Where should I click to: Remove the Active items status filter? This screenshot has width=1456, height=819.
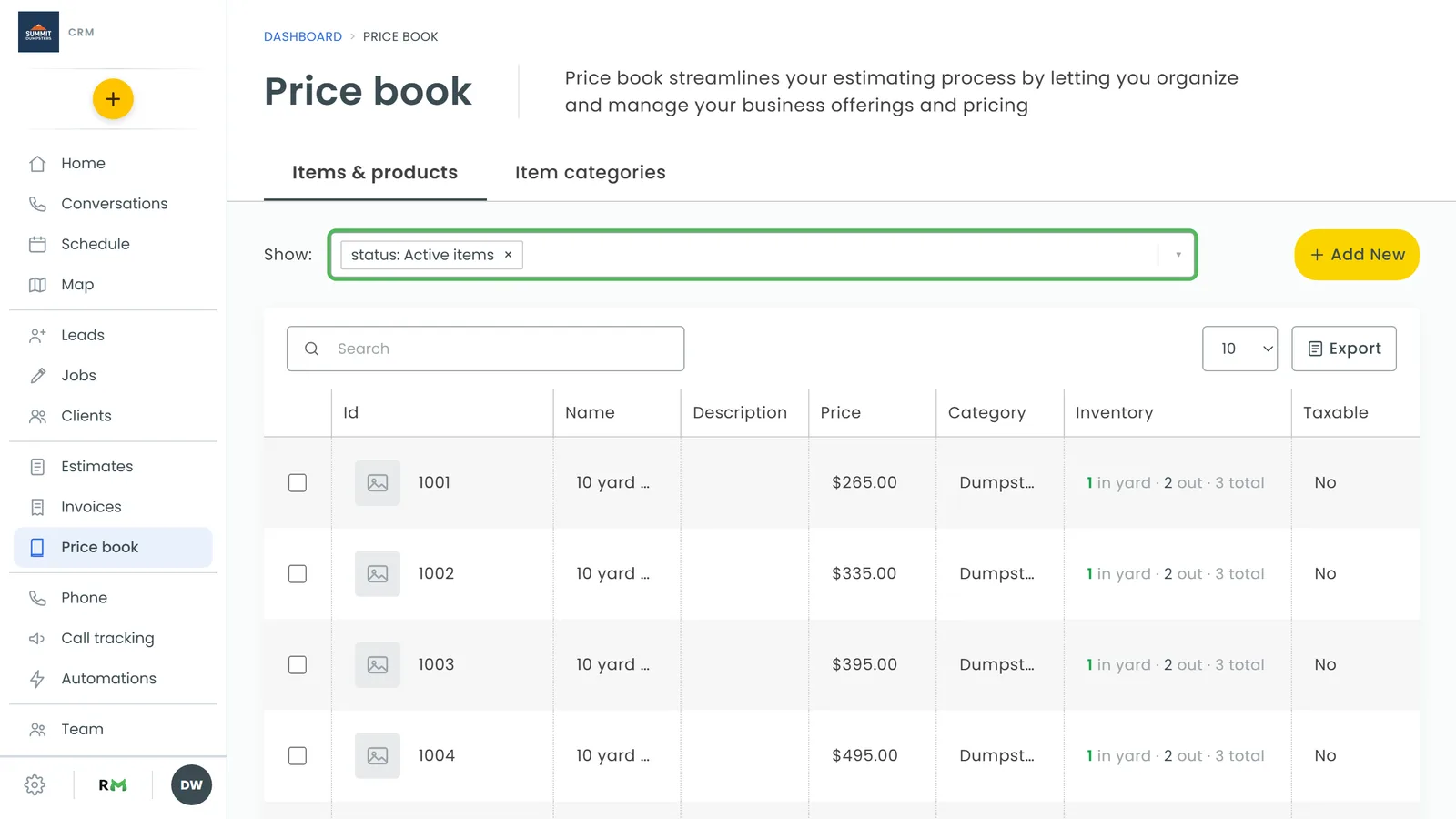tap(508, 255)
